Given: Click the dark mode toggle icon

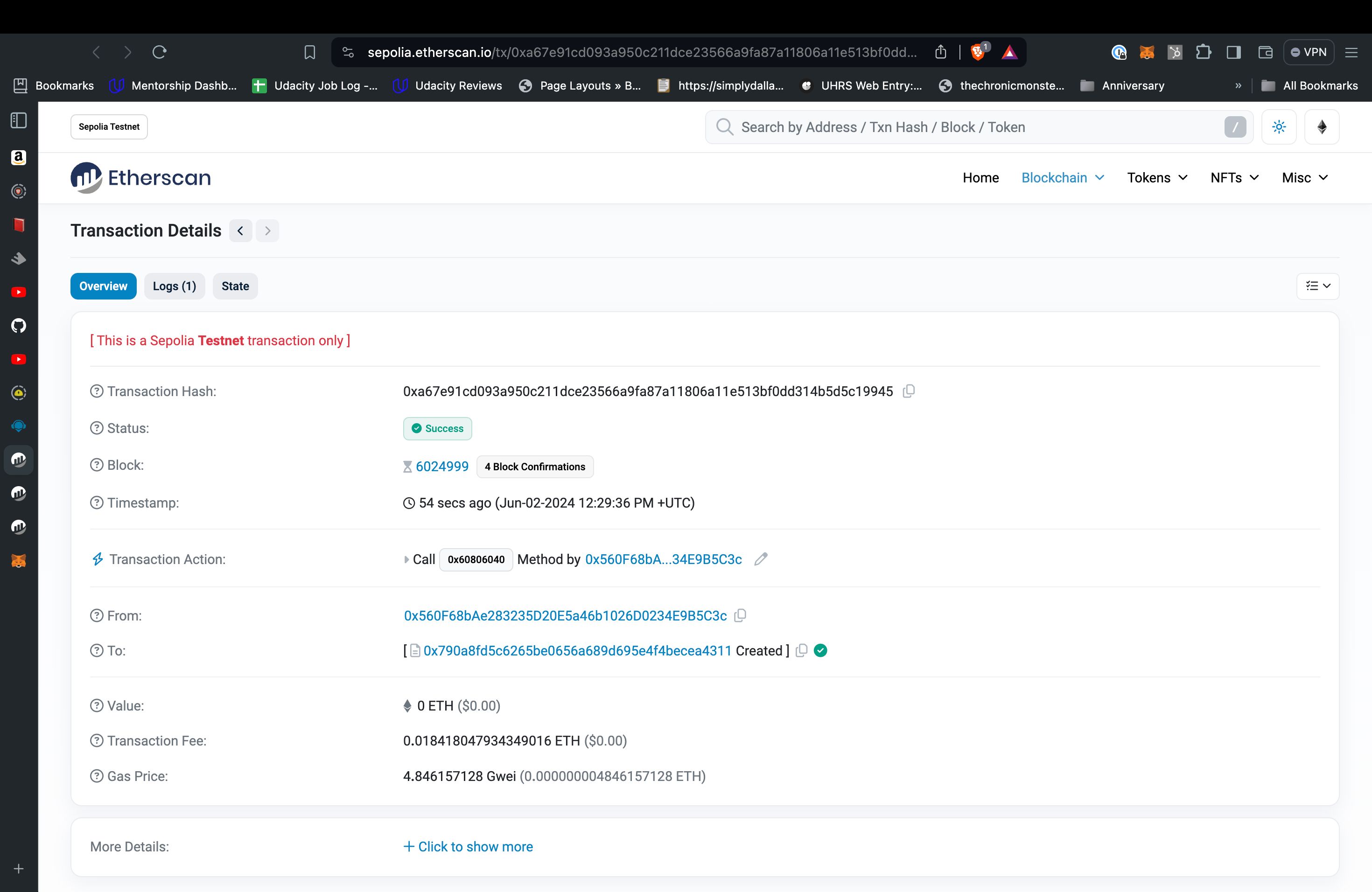Looking at the screenshot, I should click(x=1279, y=127).
